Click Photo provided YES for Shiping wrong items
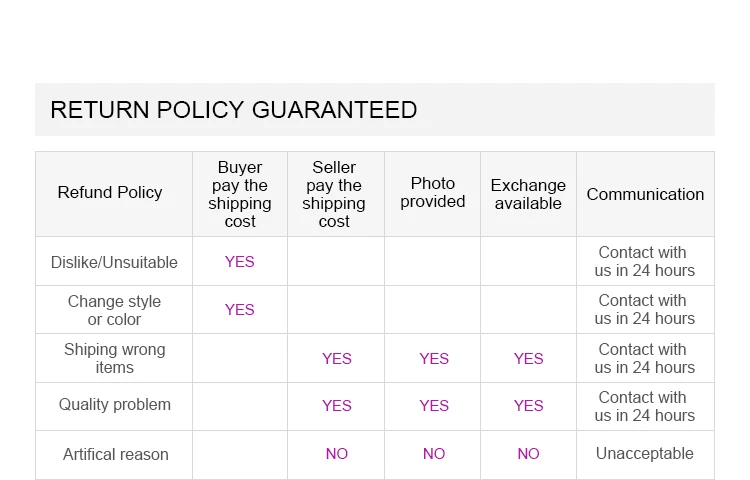750x480 pixels. (x=434, y=358)
